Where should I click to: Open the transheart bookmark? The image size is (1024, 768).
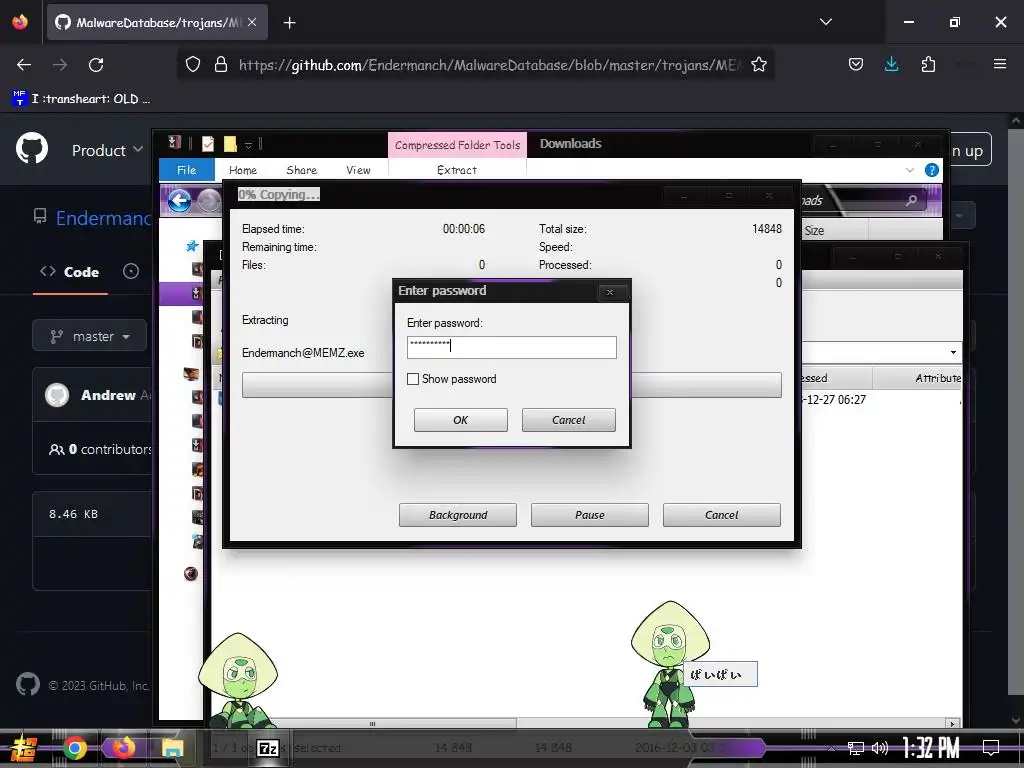point(81,99)
